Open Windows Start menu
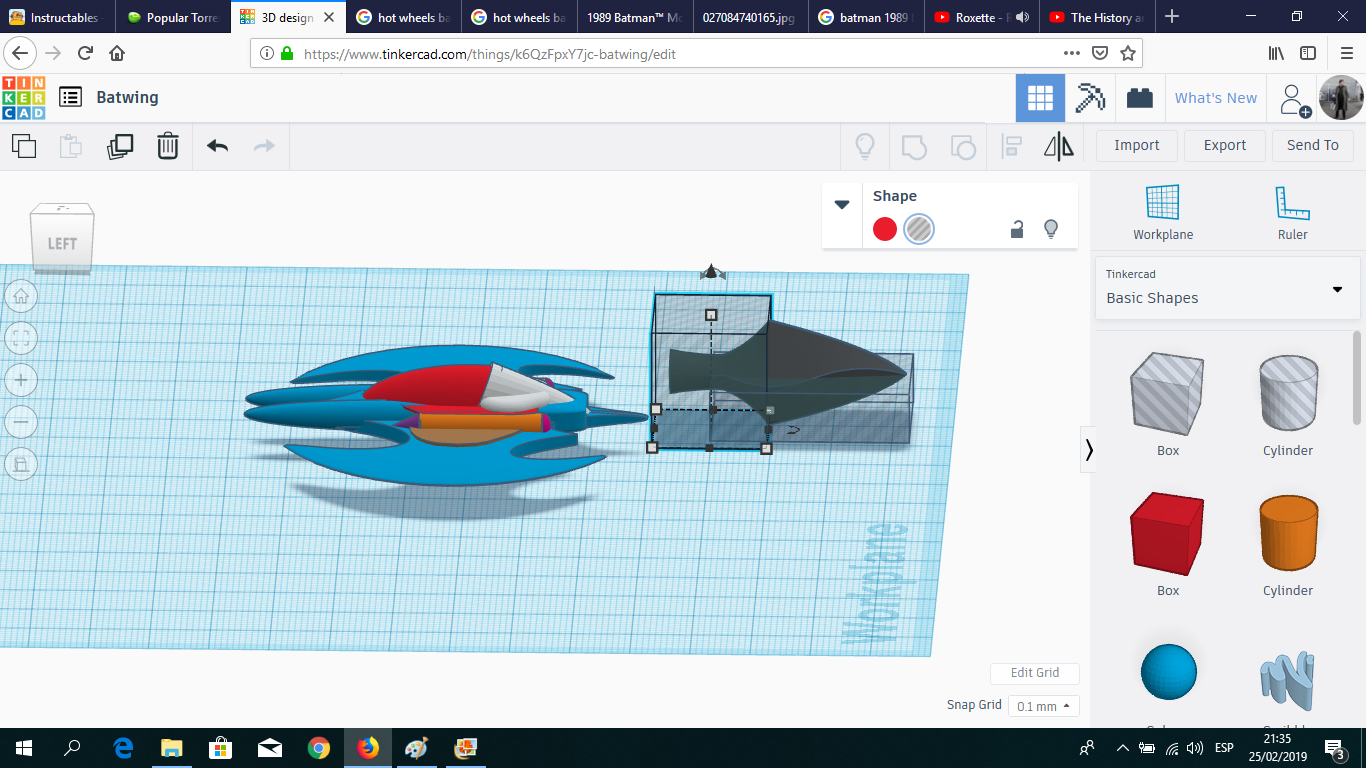Viewport: 1366px width, 768px height. 24,747
